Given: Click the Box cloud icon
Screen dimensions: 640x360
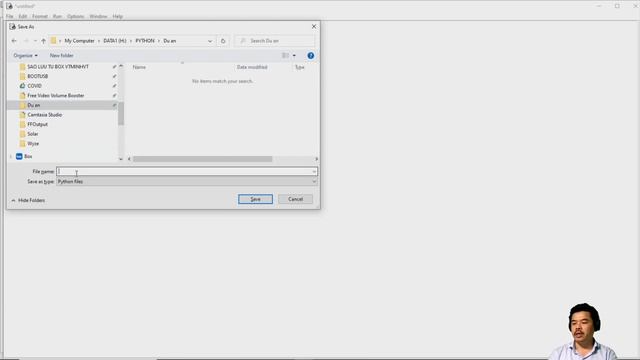Looking at the screenshot, I should (x=19, y=156).
